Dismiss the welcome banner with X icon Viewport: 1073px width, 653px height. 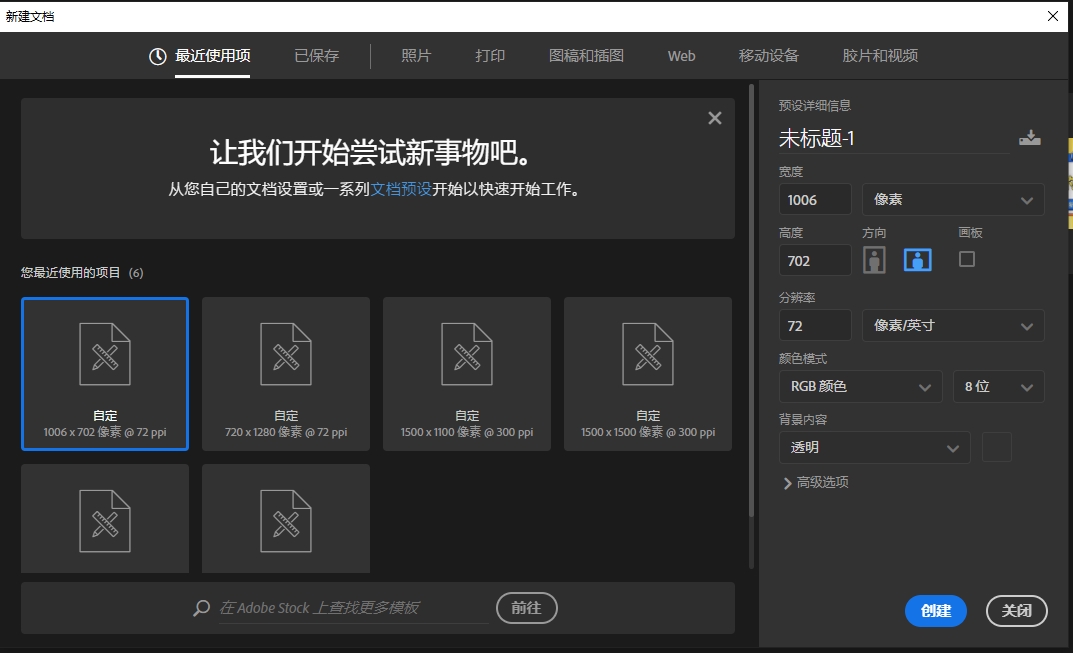714,118
